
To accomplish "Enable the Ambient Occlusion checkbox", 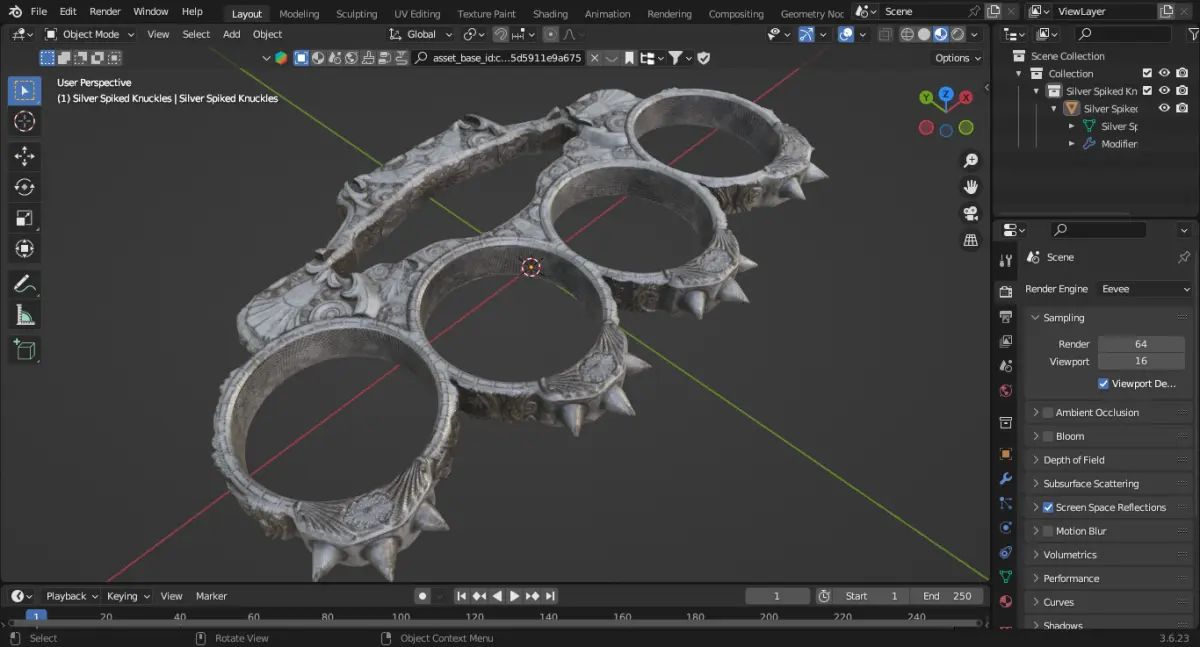I will [1047, 413].
